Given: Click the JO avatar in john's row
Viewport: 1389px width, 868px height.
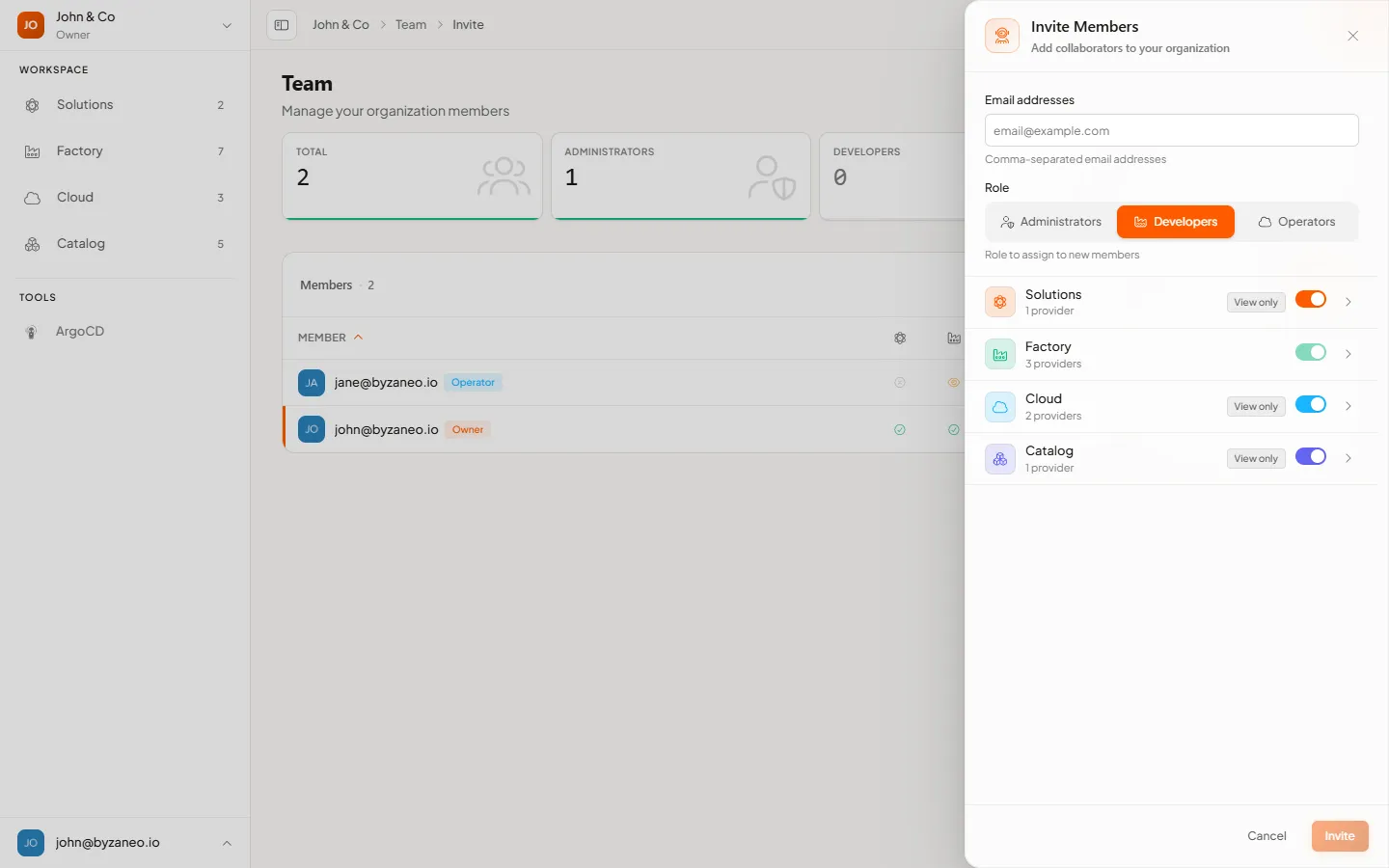Looking at the screenshot, I should pos(312,429).
